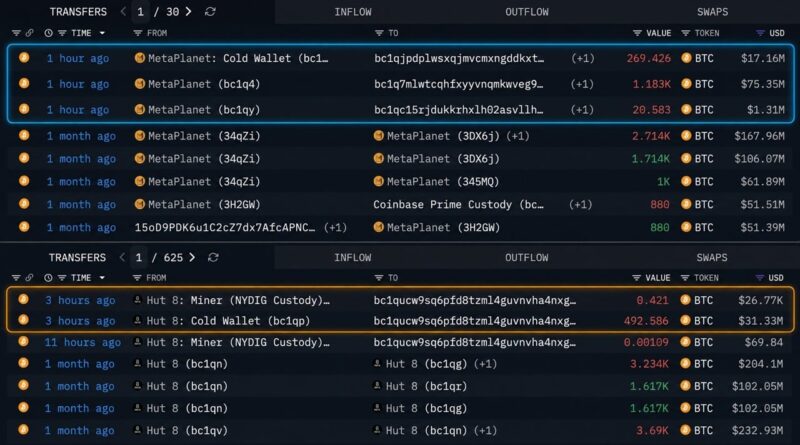Click the Hut 8 icon beside Cold Wallet (bc1qp)
This screenshot has width=800, height=445.
(x=137, y=320)
